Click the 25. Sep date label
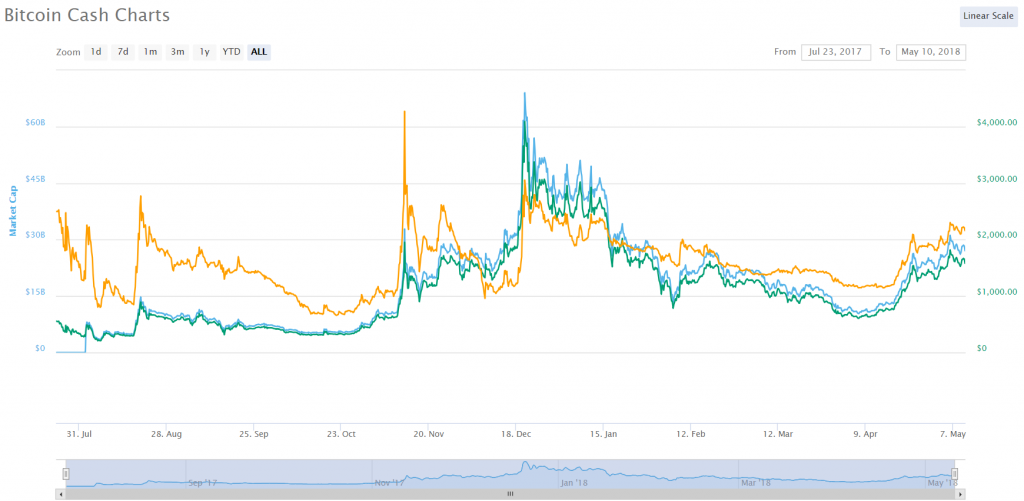This screenshot has width=1024, height=501. tap(253, 434)
